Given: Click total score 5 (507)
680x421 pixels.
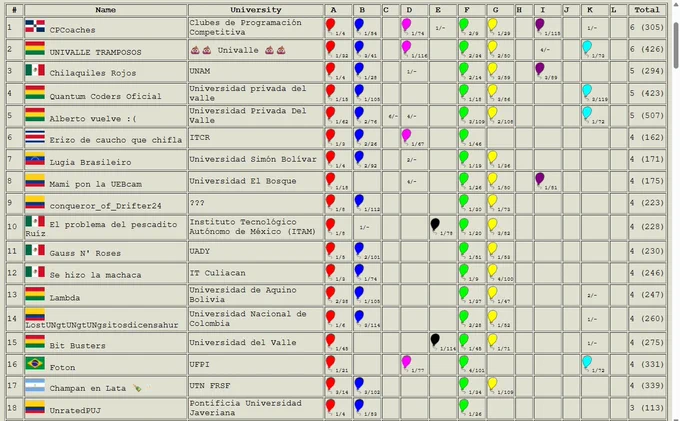Looking at the screenshot, I should pos(647,115).
